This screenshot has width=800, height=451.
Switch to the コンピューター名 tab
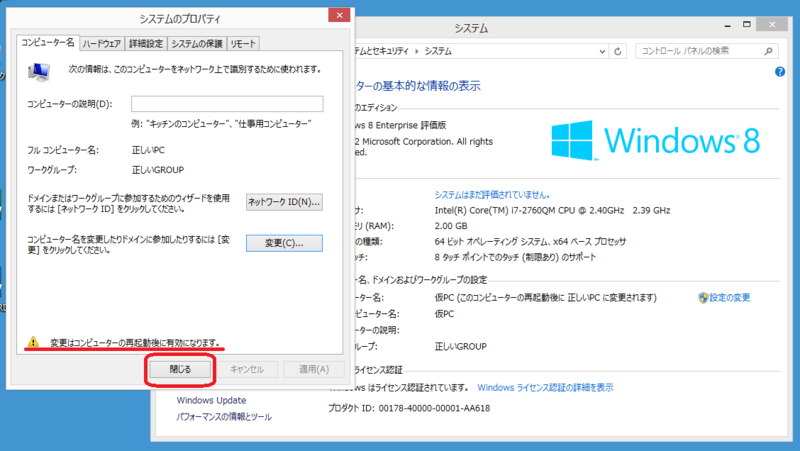click(x=47, y=43)
